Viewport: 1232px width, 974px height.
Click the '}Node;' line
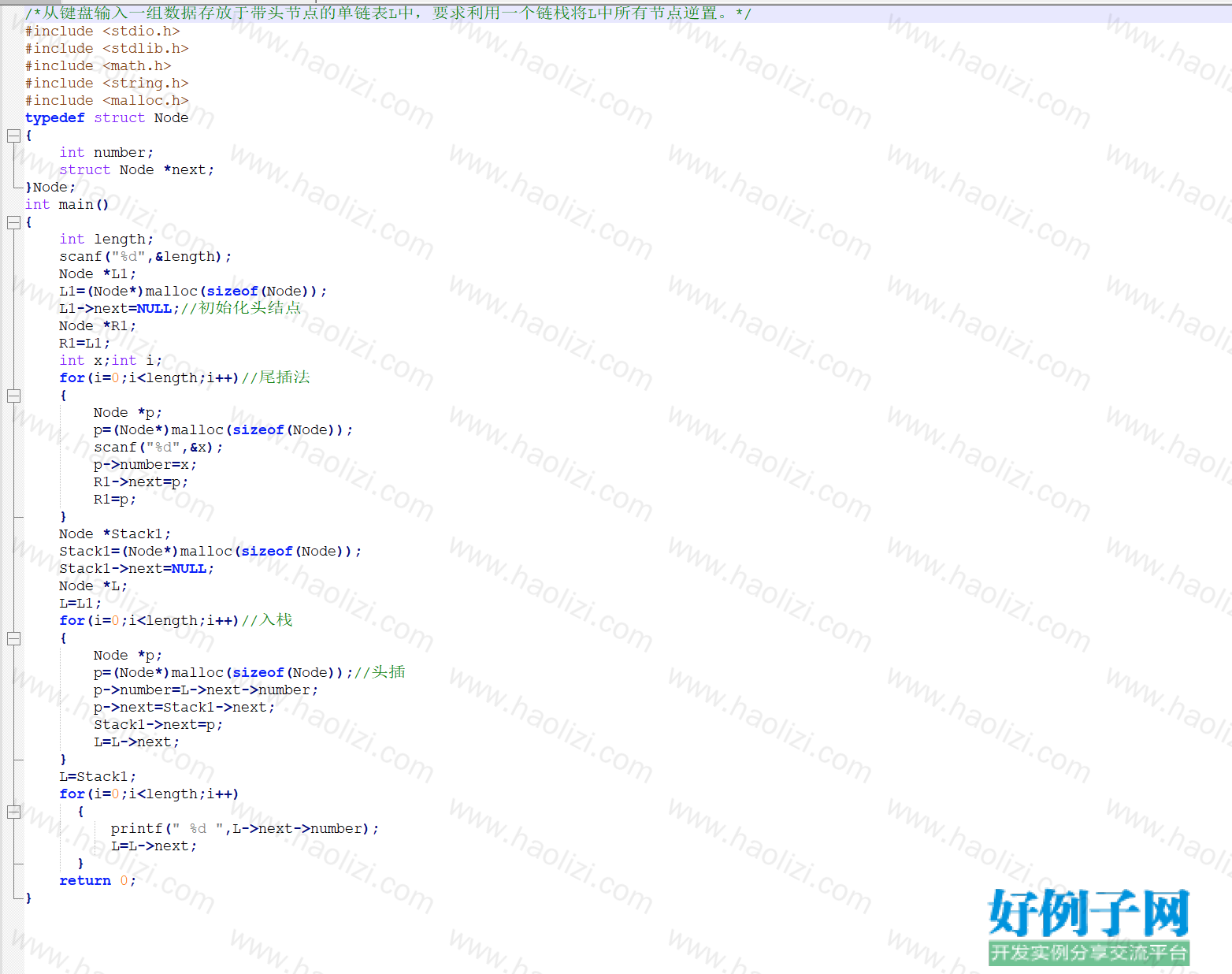tap(50, 188)
